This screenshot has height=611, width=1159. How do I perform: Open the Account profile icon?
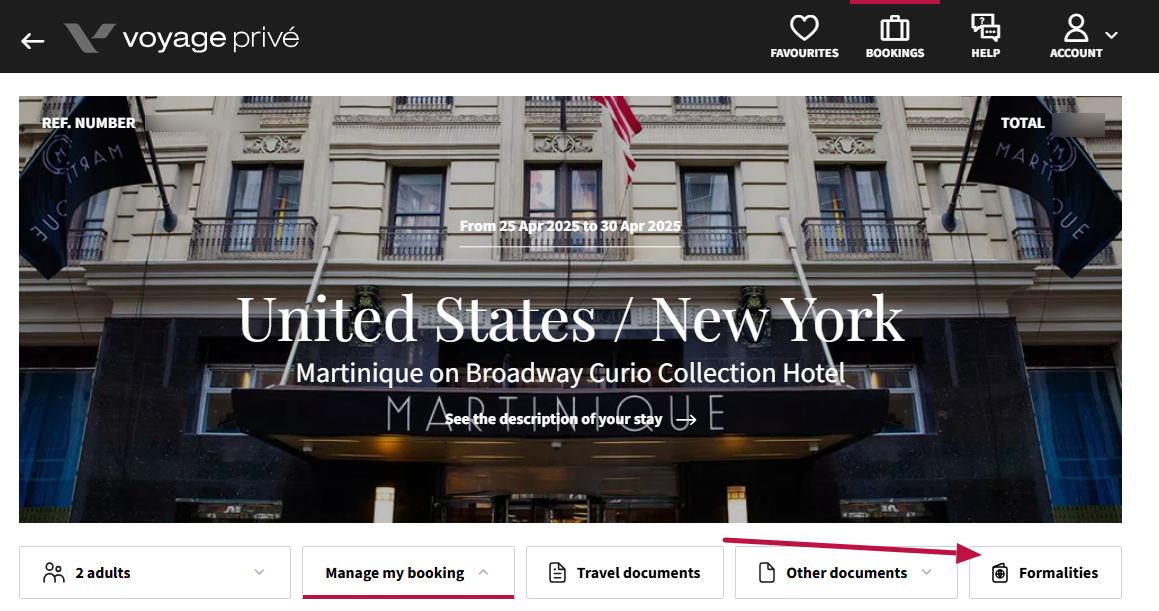click(1075, 28)
